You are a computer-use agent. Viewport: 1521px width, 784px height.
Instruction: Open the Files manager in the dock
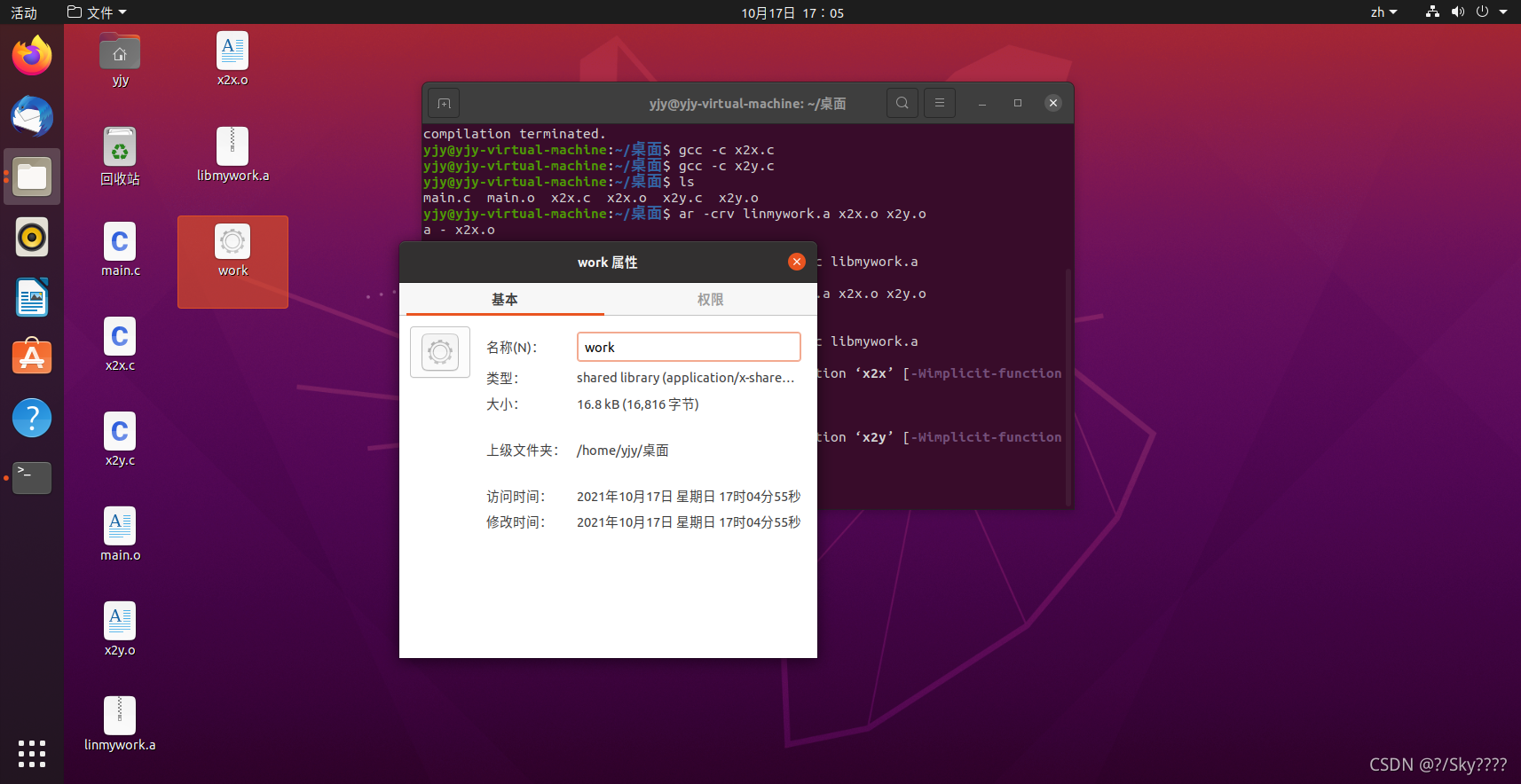[x=32, y=176]
